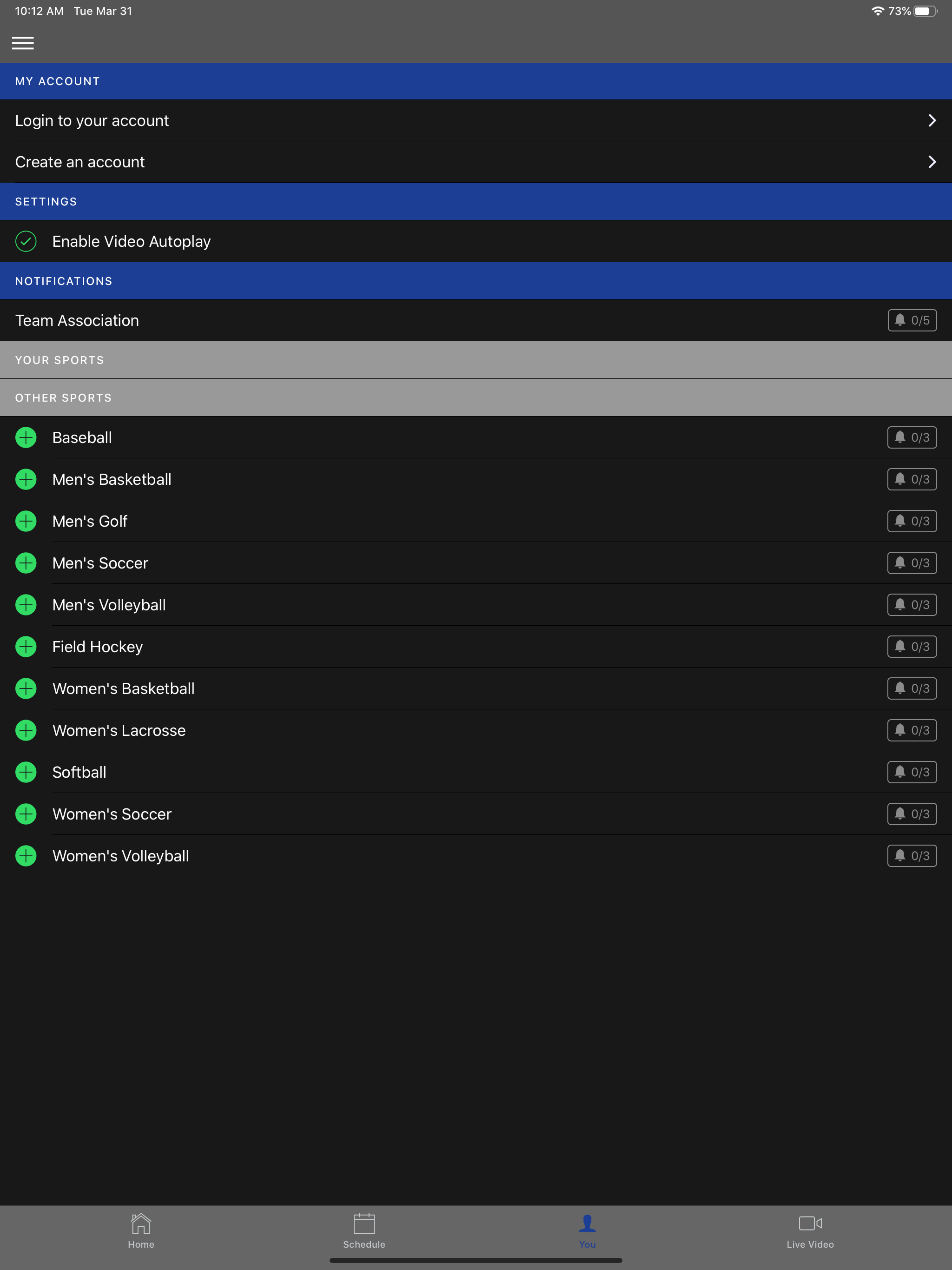Screen dimensions: 952x1270
Task: Toggle Enable Video Autoplay checkmark
Action: point(26,241)
